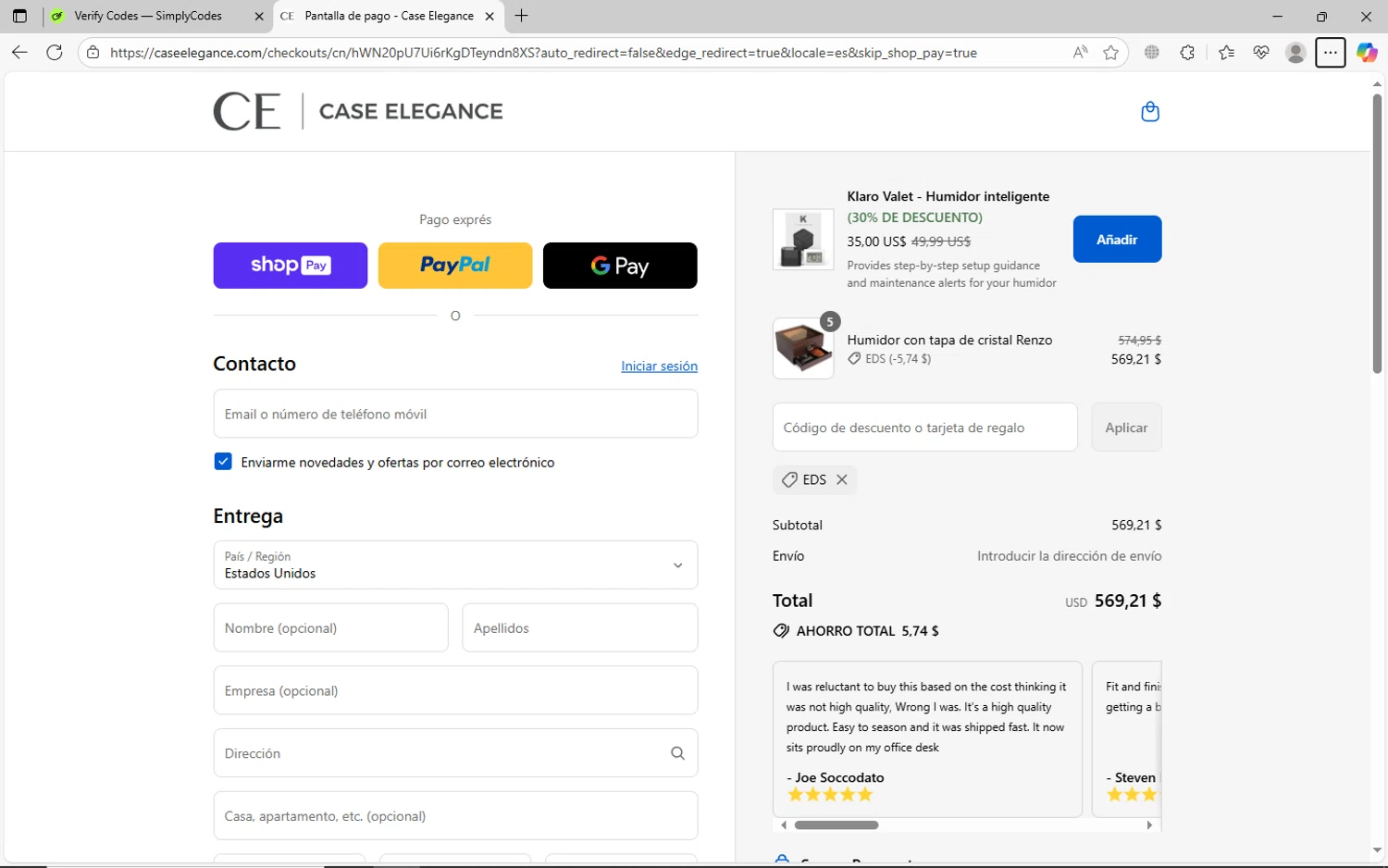
Task: Open the browser Extensions puzzle icon
Action: (1187, 53)
